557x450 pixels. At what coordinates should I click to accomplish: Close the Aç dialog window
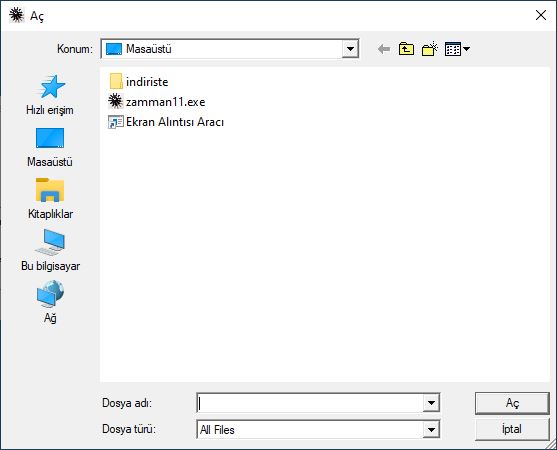point(541,15)
